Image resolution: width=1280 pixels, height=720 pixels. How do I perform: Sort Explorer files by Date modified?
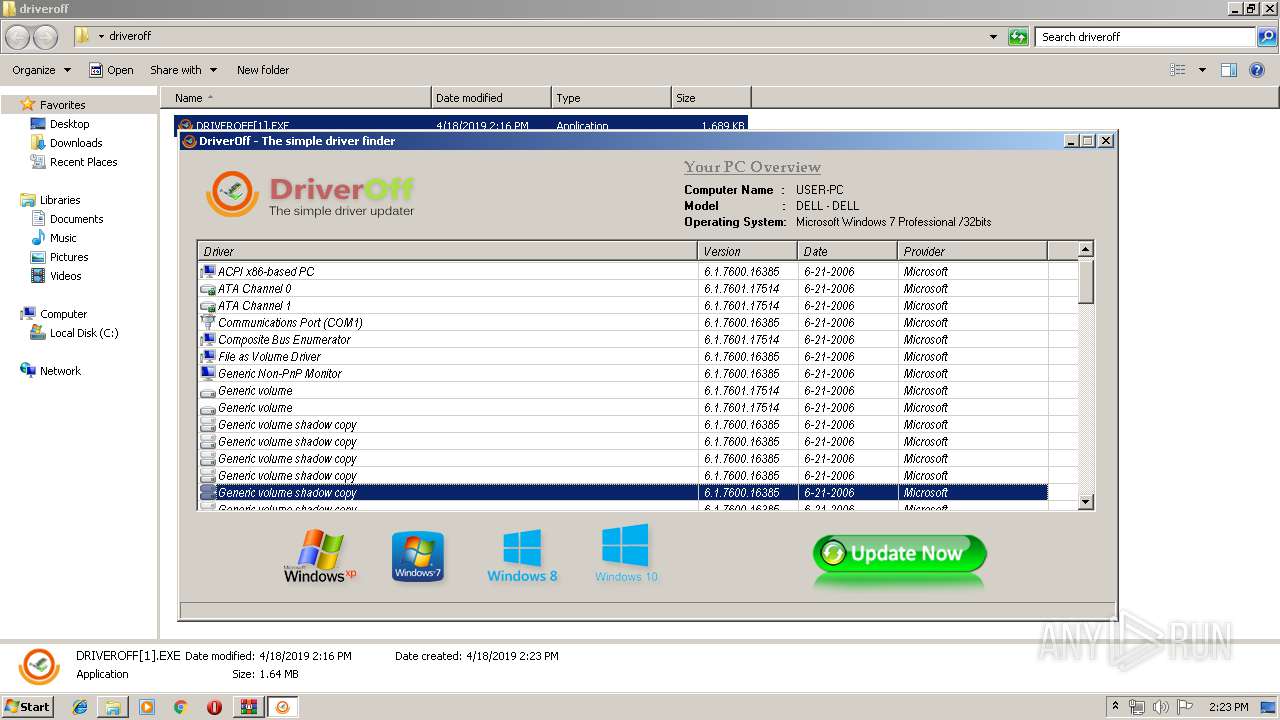coord(491,98)
